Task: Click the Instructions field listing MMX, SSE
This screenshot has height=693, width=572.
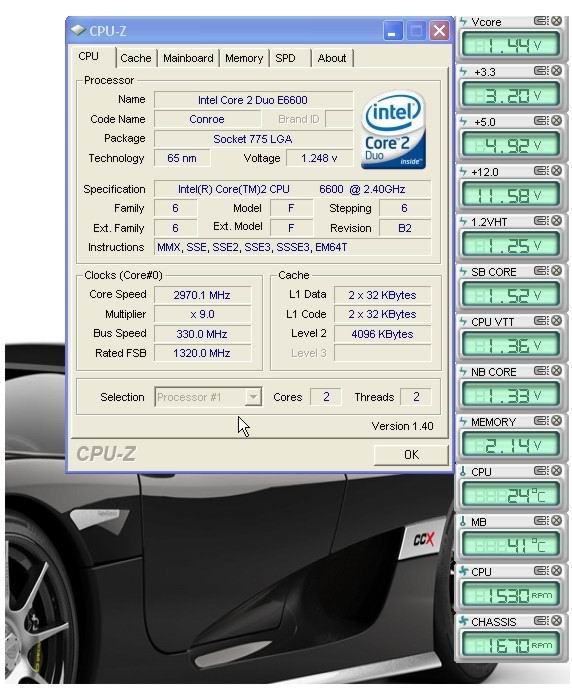Action: tap(292, 248)
